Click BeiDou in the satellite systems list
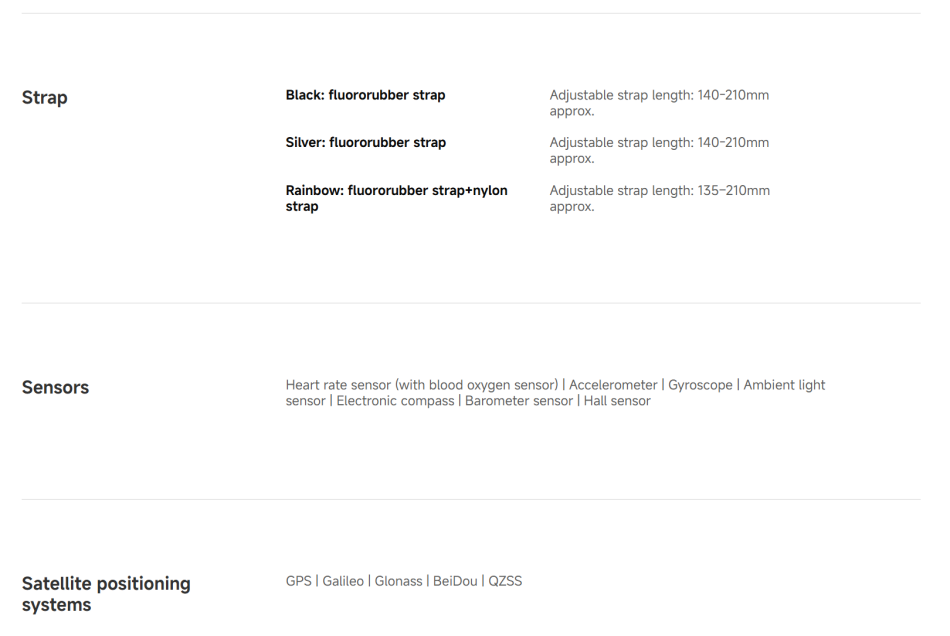 (x=456, y=581)
